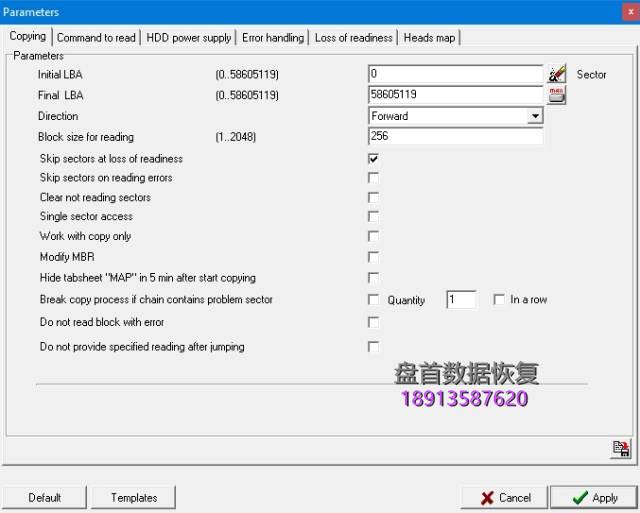This screenshot has height=513, width=640.
Task: Click the Forward direction combo box
Action: [x=456, y=116]
